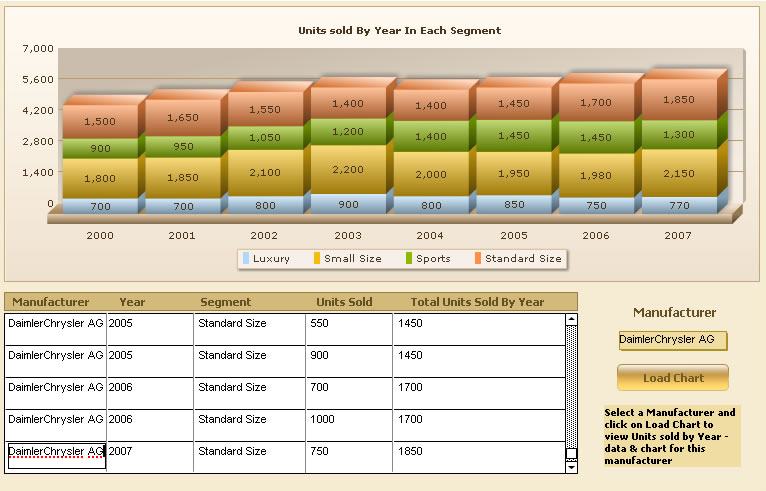The height and width of the screenshot is (491, 766).
Task: Click the 2001 Standard Size bar segment 1,650
Action: [183, 118]
